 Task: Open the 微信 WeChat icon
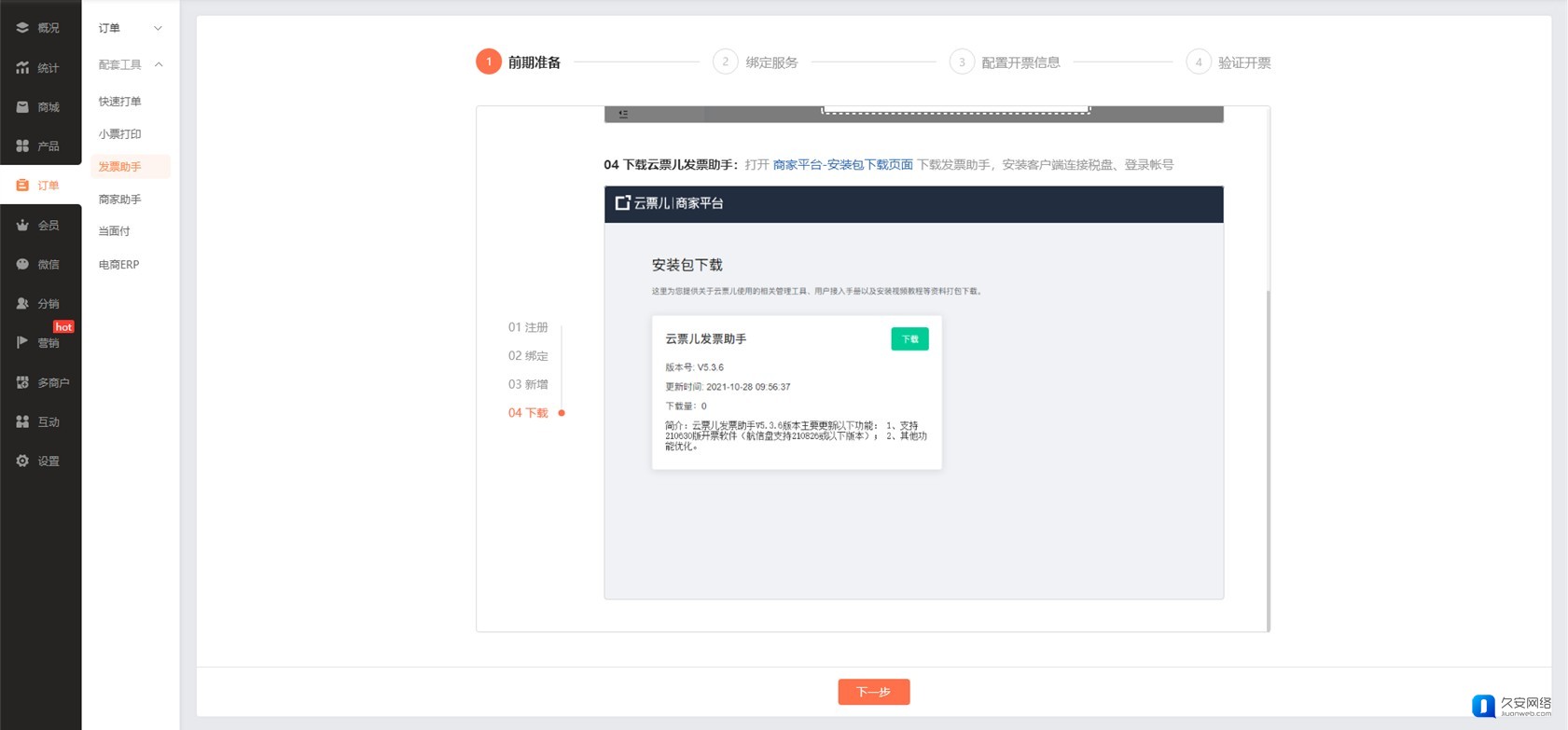22,265
